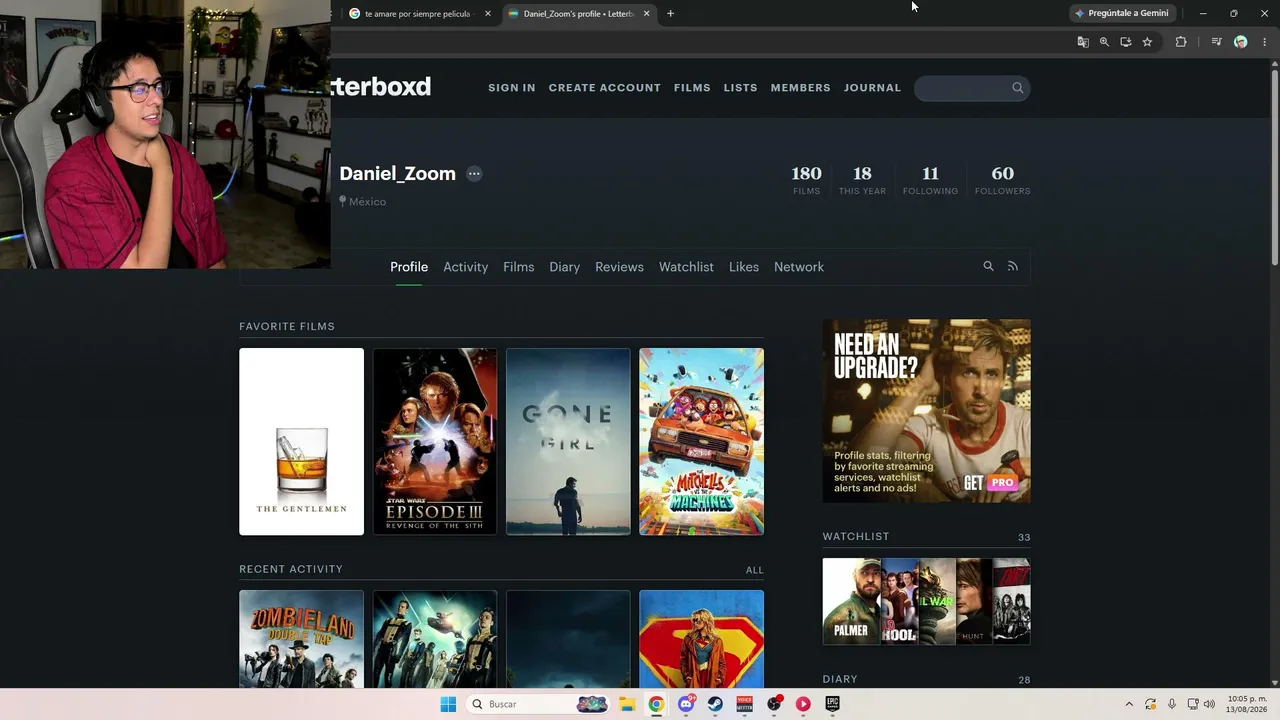Click the Windows taskbar 'Buscar' search box

tap(538, 704)
